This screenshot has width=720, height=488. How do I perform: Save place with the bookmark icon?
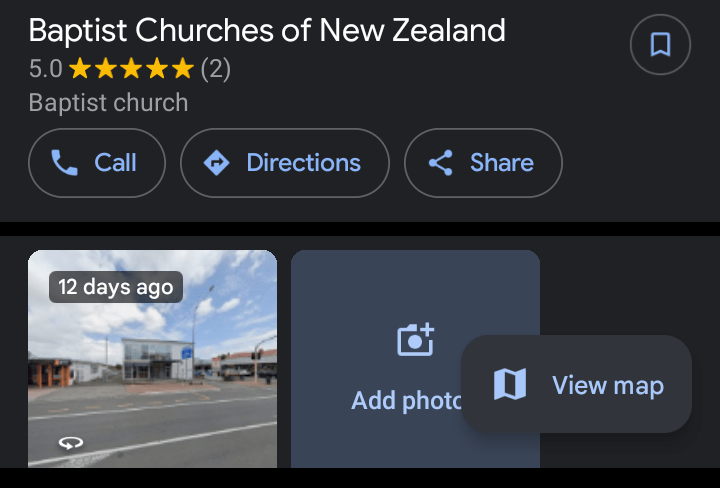[x=660, y=45]
